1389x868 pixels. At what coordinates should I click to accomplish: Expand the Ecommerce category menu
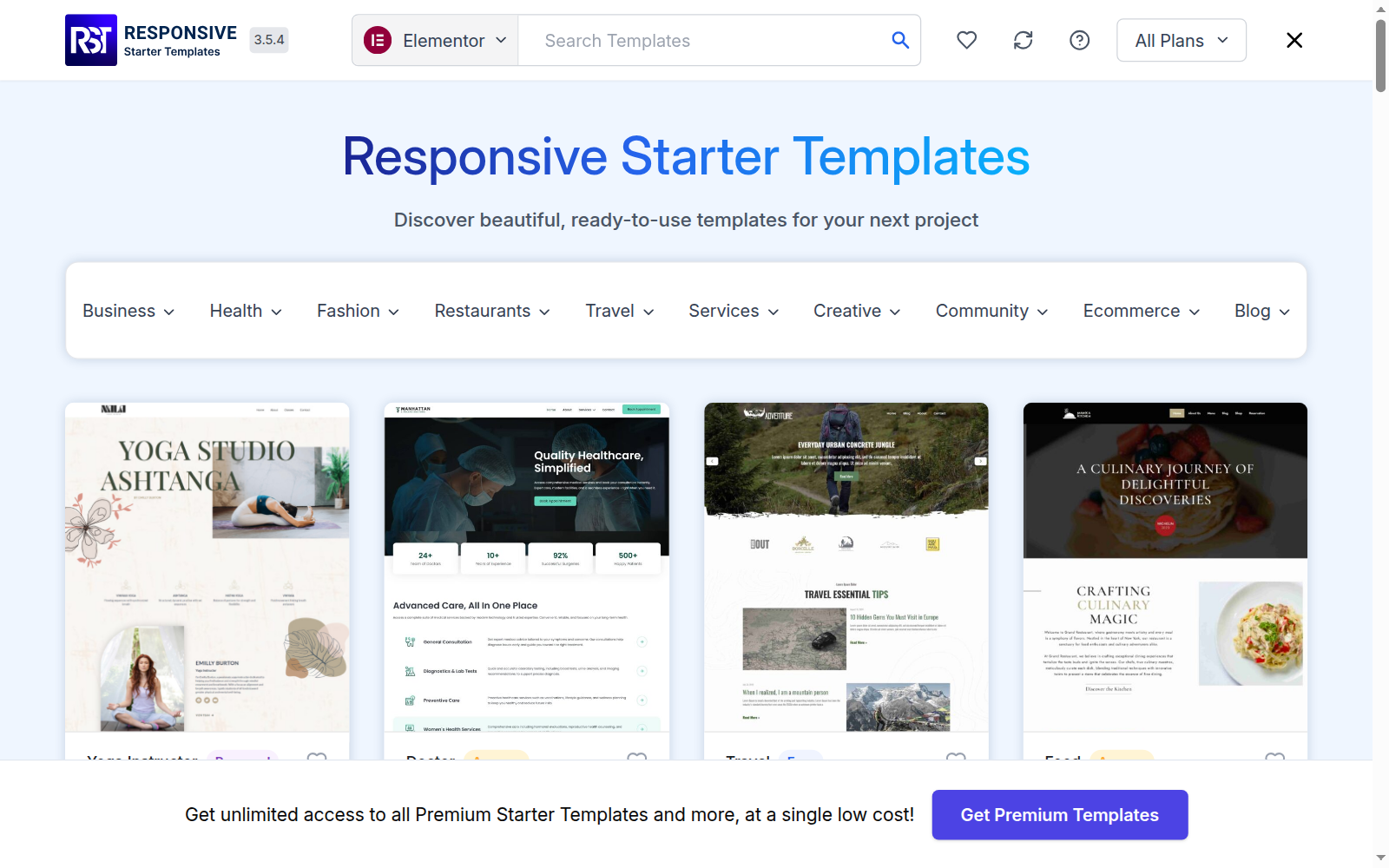coord(1142,311)
